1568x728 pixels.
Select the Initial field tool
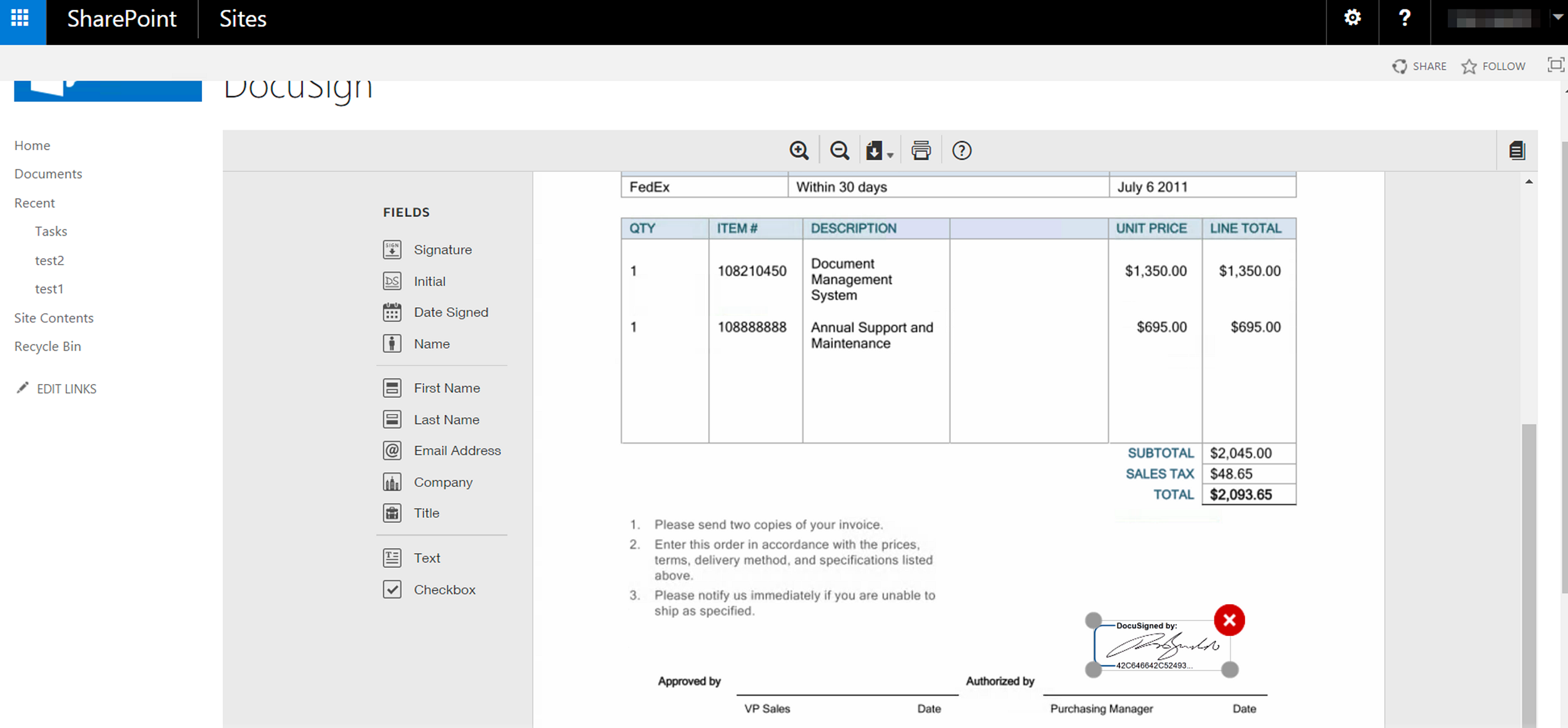point(429,281)
